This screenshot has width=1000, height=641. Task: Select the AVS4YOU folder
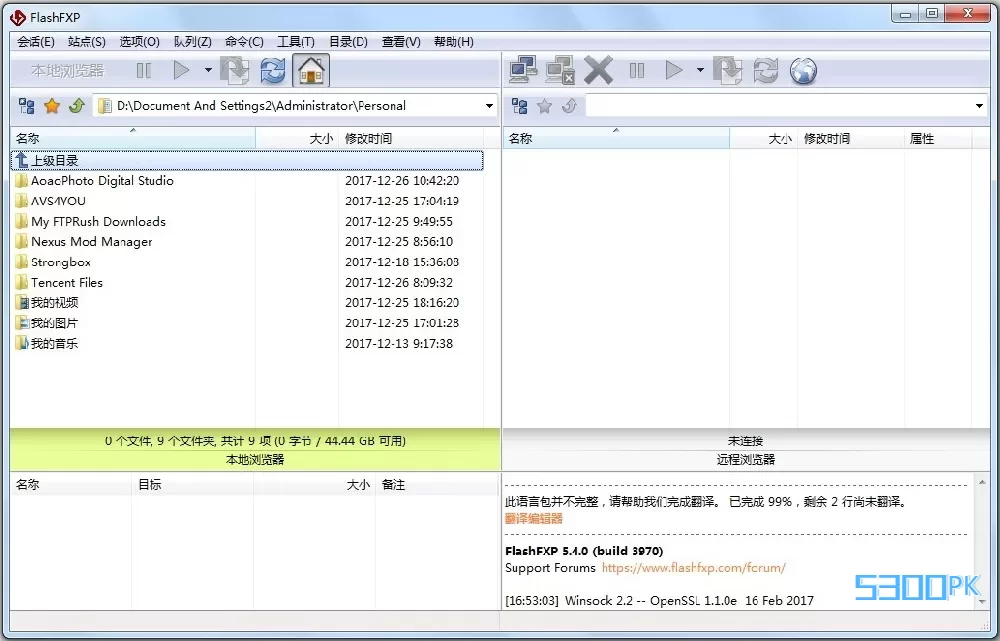(58, 201)
